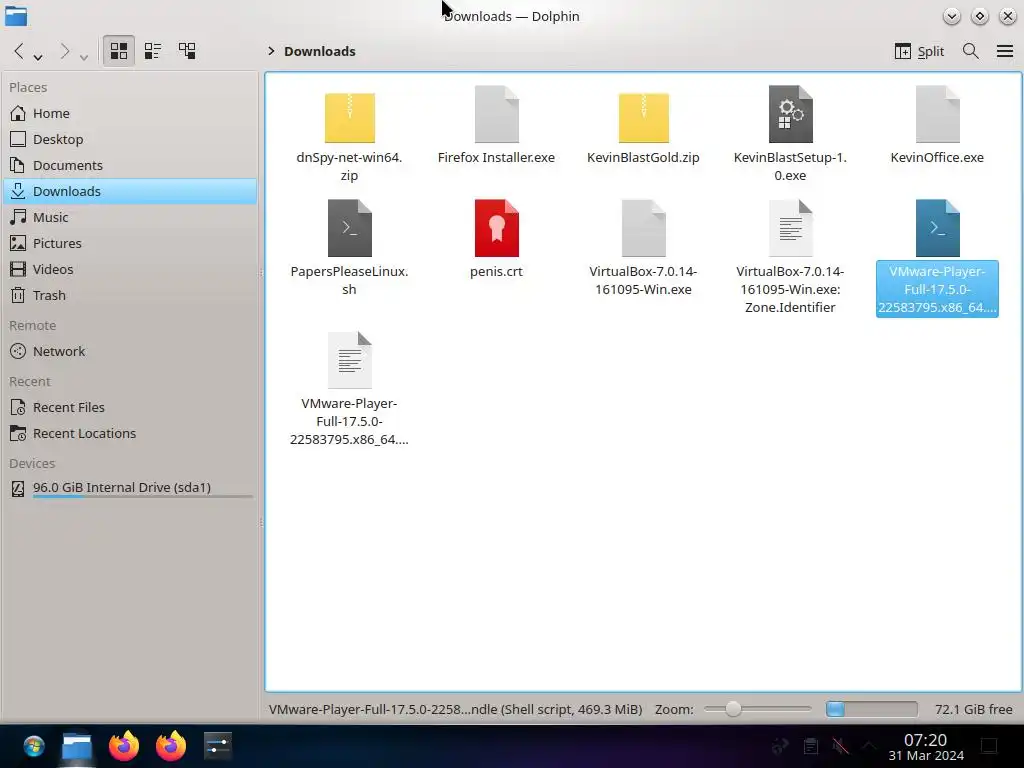Click the PapersPleaseLinux.sh filename label
The width and height of the screenshot is (1024, 768).
(349, 280)
